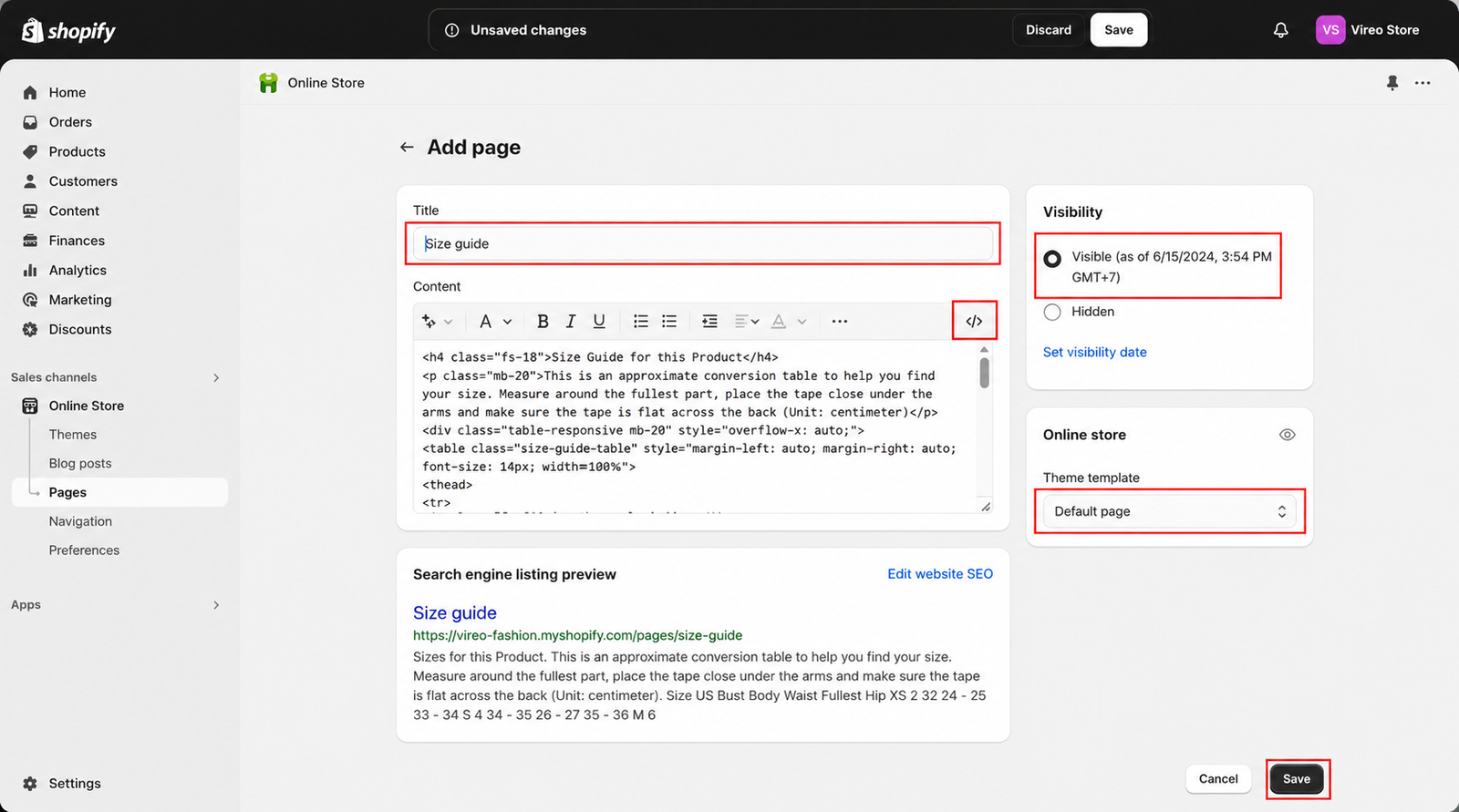Viewport: 1459px width, 812px height.
Task: Open the Online Store more-options menu
Action: 1423,83
